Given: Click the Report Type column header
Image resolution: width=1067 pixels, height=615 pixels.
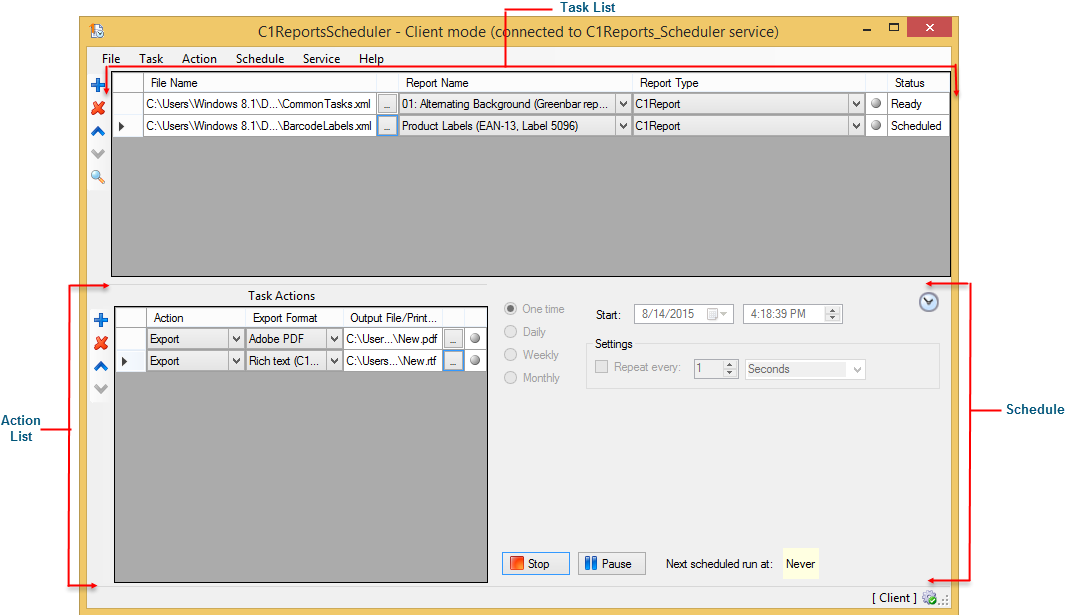Looking at the screenshot, I should tap(749, 82).
